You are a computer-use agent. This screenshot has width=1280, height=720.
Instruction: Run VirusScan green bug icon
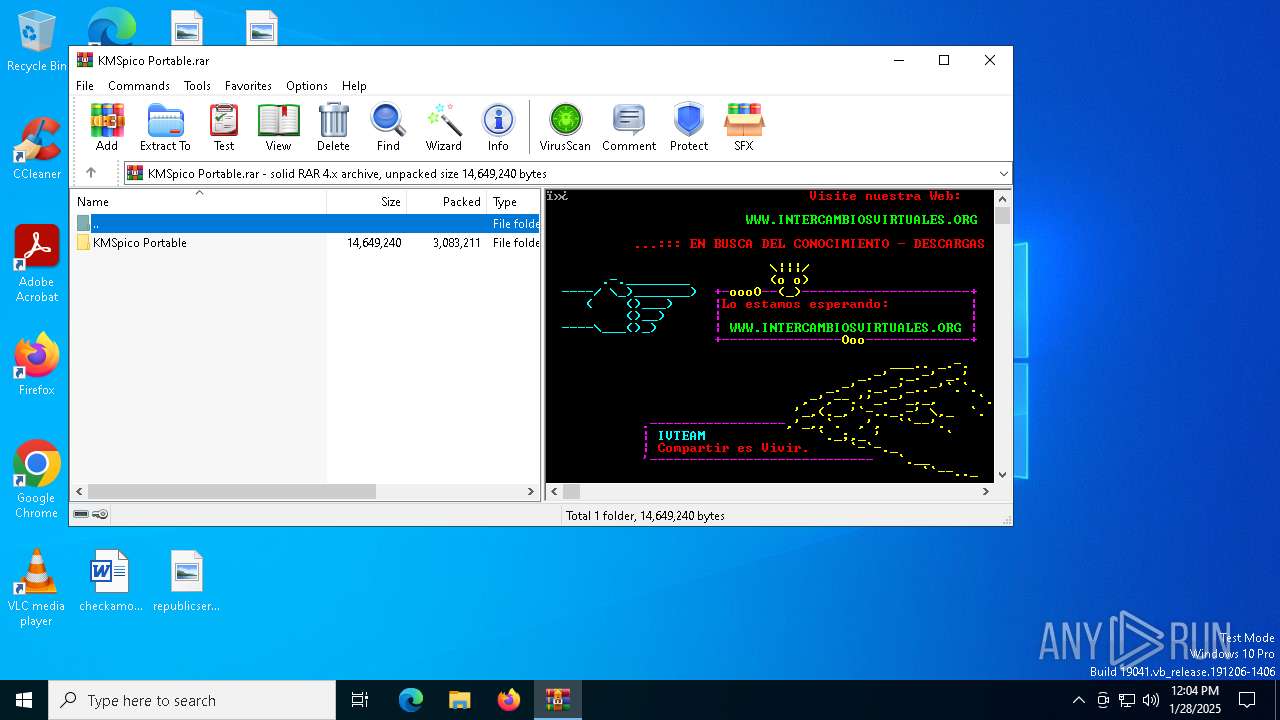point(565,127)
